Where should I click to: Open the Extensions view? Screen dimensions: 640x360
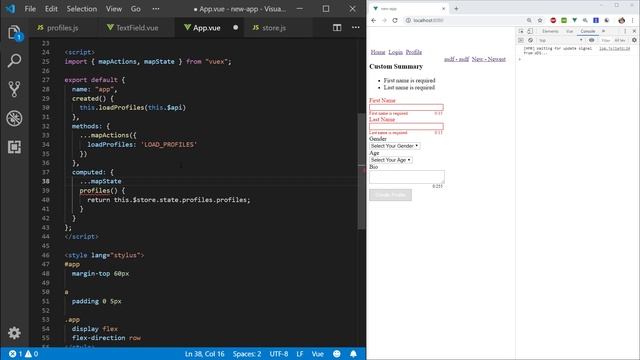pyautogui.click(x=14, y=147)
